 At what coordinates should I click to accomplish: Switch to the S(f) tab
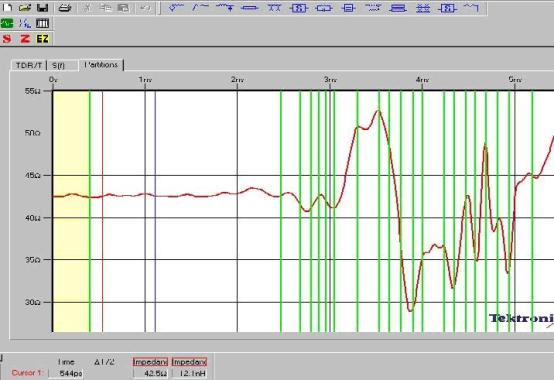tap(59, 65)
